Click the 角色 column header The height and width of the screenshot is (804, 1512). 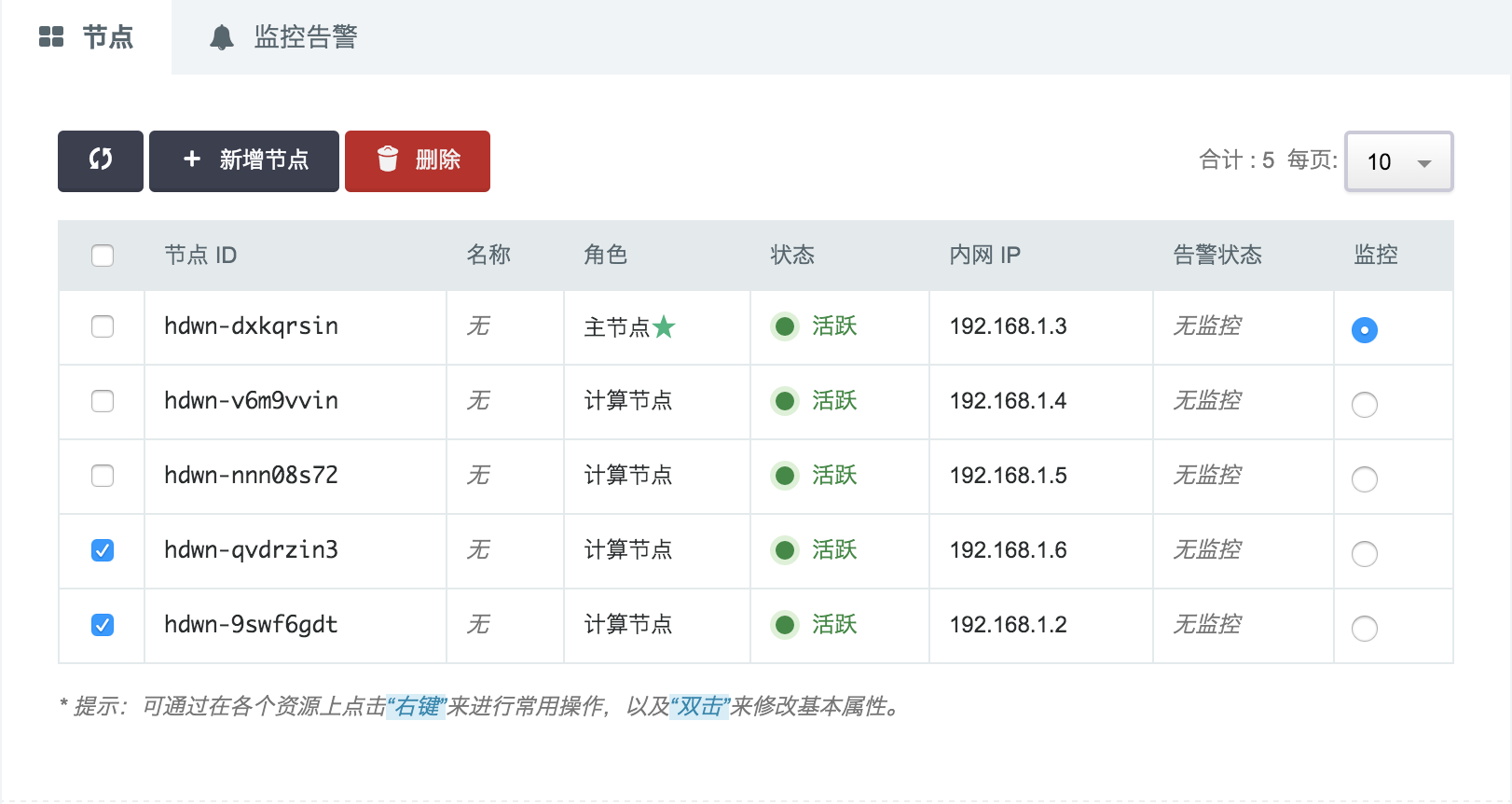coord(606,256)
